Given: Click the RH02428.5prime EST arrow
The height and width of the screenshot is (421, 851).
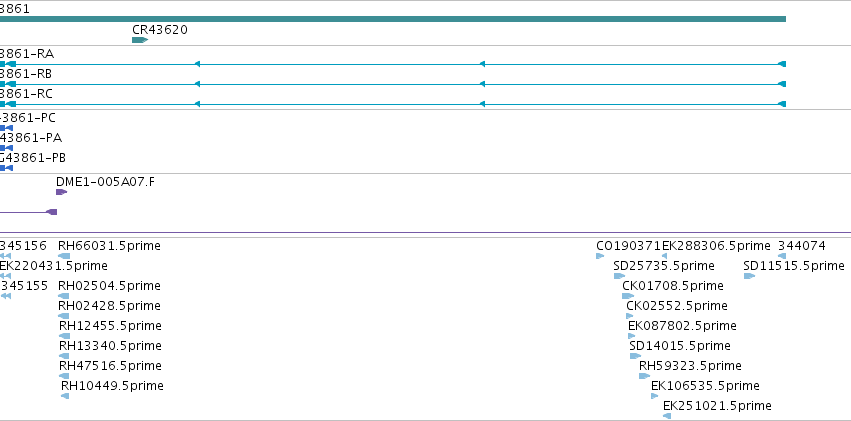Looking at the screenshot, I should pyautogui.click(x=63, y=316).
